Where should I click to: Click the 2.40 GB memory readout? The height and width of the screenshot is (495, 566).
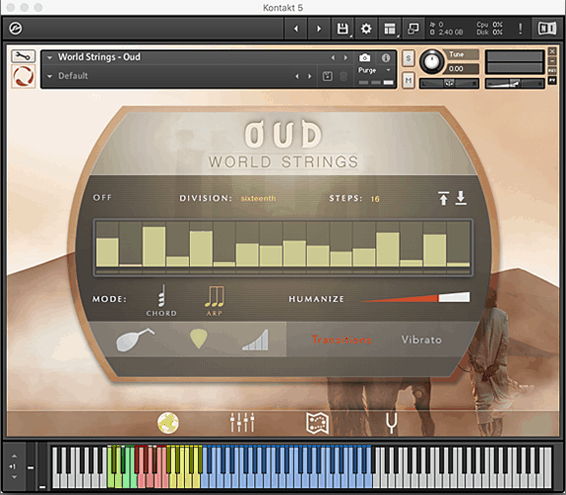coord(451,32)
